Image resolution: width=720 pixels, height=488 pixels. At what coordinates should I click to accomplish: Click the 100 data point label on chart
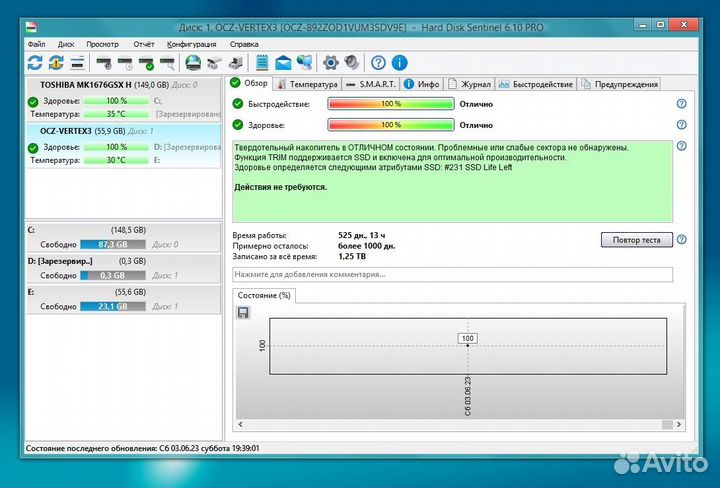tap(467, 338)
